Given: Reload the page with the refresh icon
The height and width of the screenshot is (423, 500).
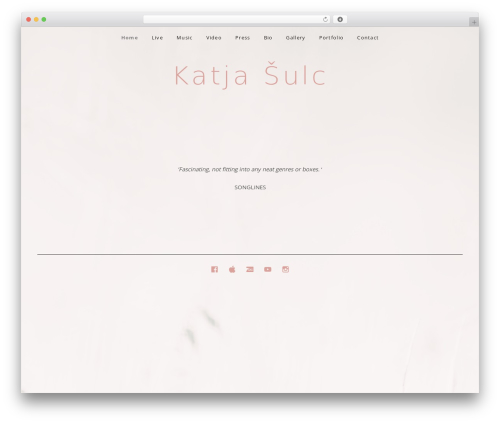Looking at the screenshot, I should (x=325, y=20).
